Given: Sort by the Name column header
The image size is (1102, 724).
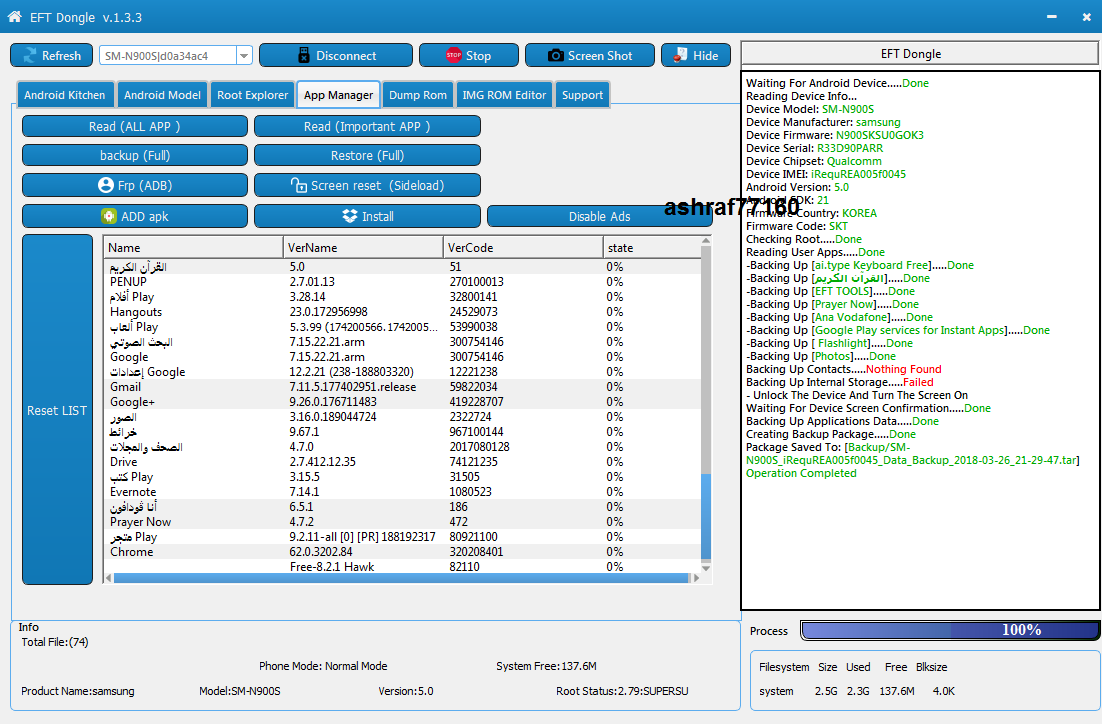Looking at the screenshot, I should click(x=193, y=247).
